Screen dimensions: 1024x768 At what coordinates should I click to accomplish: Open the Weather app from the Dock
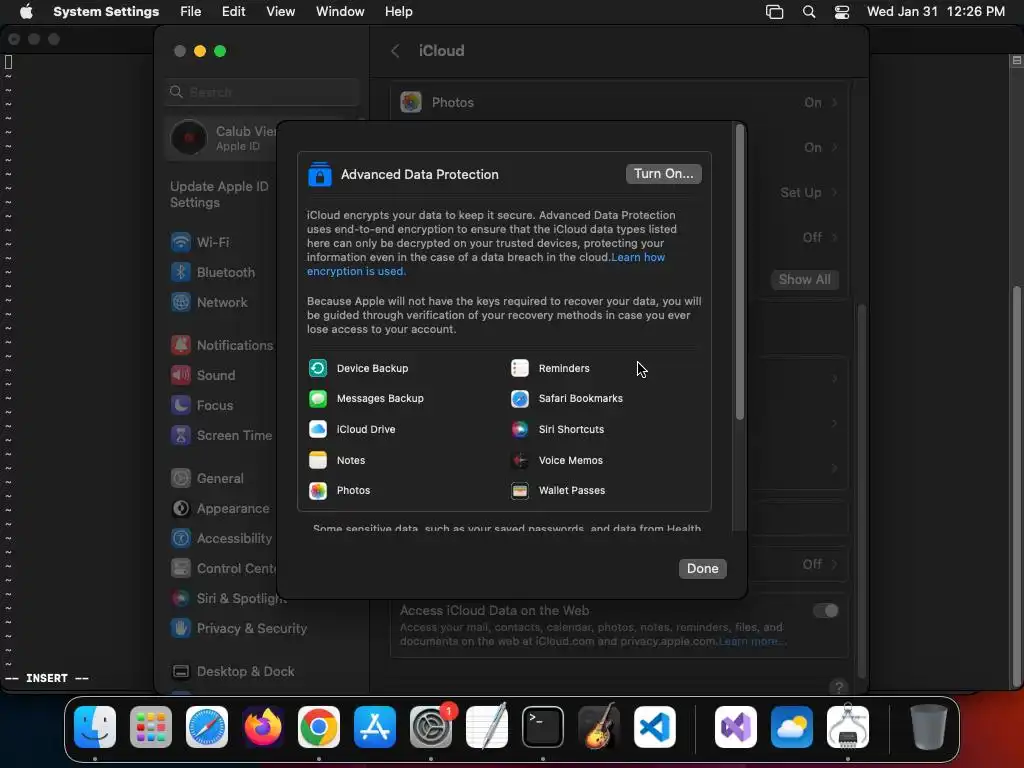[x=792, y=727]
